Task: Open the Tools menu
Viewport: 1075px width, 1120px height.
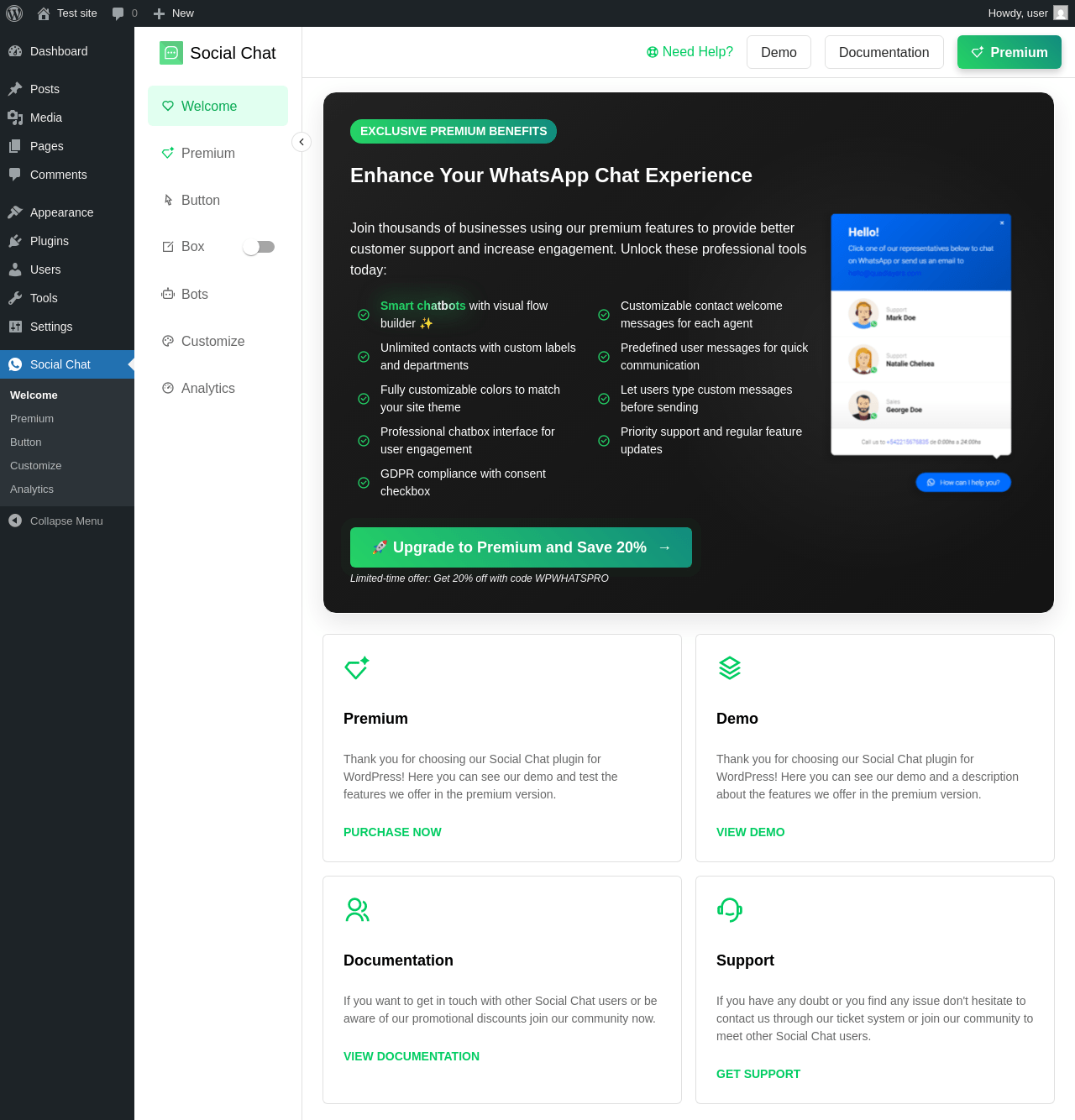Action: pos(67,298)
